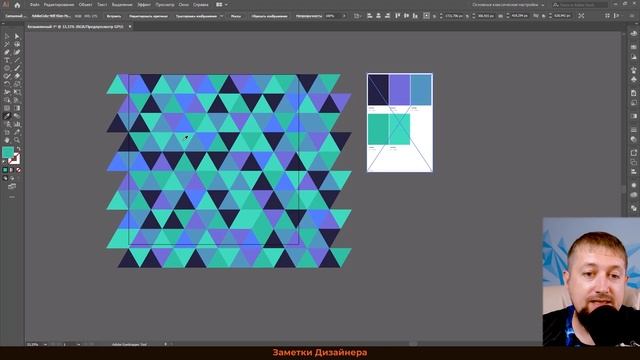Click the Illustrator home icon
Viewport: 640px width, 360px height.
(x=17, y=5)
